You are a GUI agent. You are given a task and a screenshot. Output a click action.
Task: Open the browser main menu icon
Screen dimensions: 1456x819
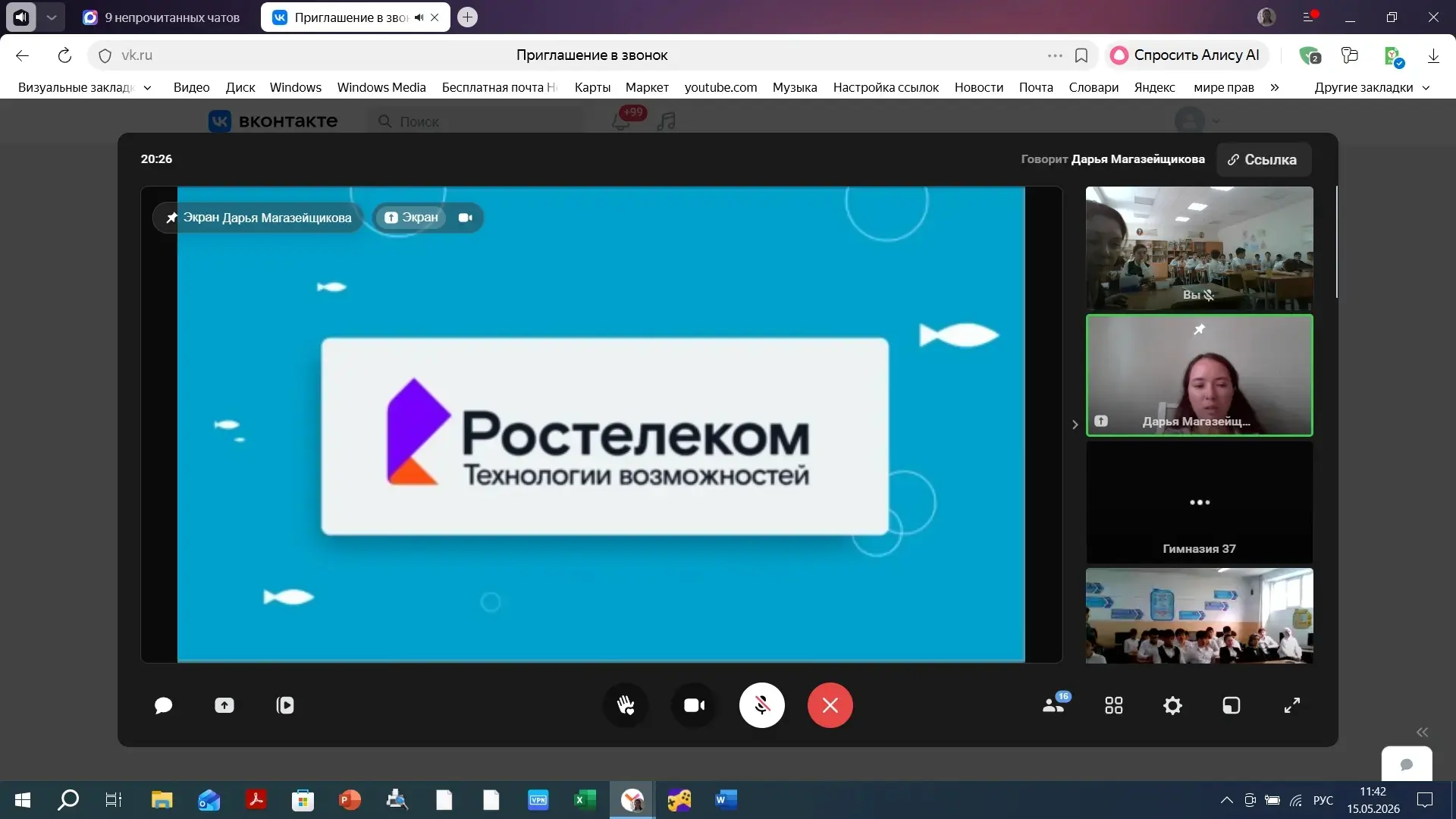[1310, 17]
